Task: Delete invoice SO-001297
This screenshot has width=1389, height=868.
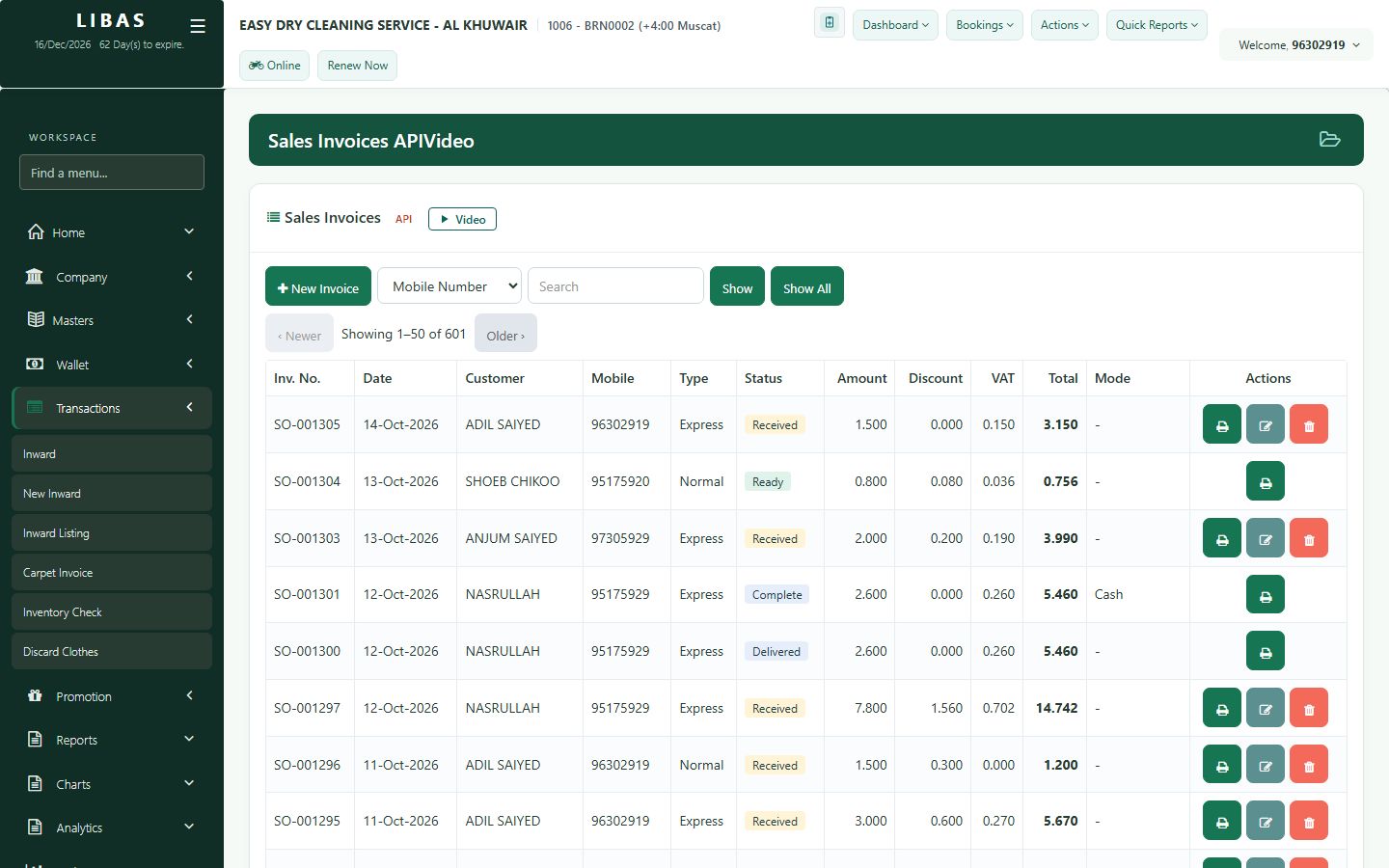Action: point(1309,708)
